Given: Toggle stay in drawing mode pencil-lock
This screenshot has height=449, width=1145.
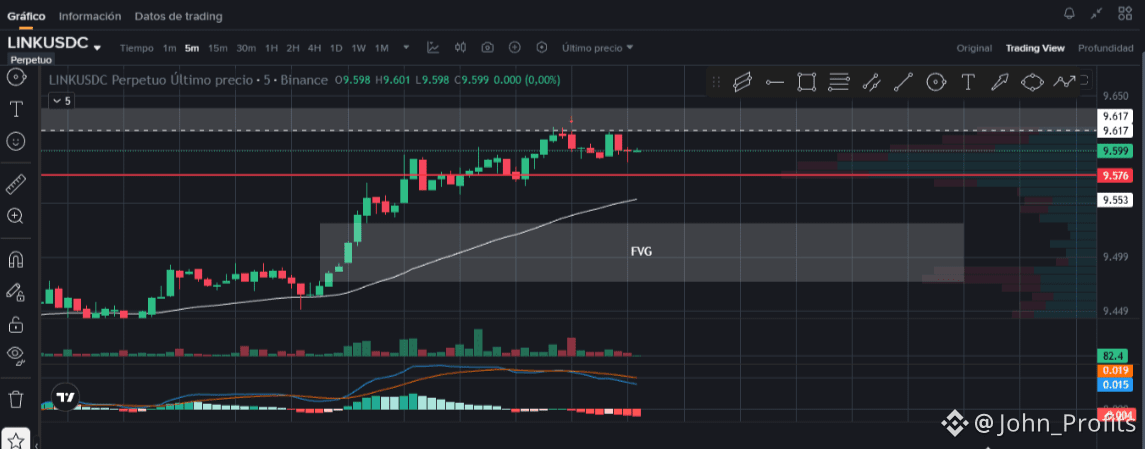Looking at the screenshot, I should tap(16, 291).
